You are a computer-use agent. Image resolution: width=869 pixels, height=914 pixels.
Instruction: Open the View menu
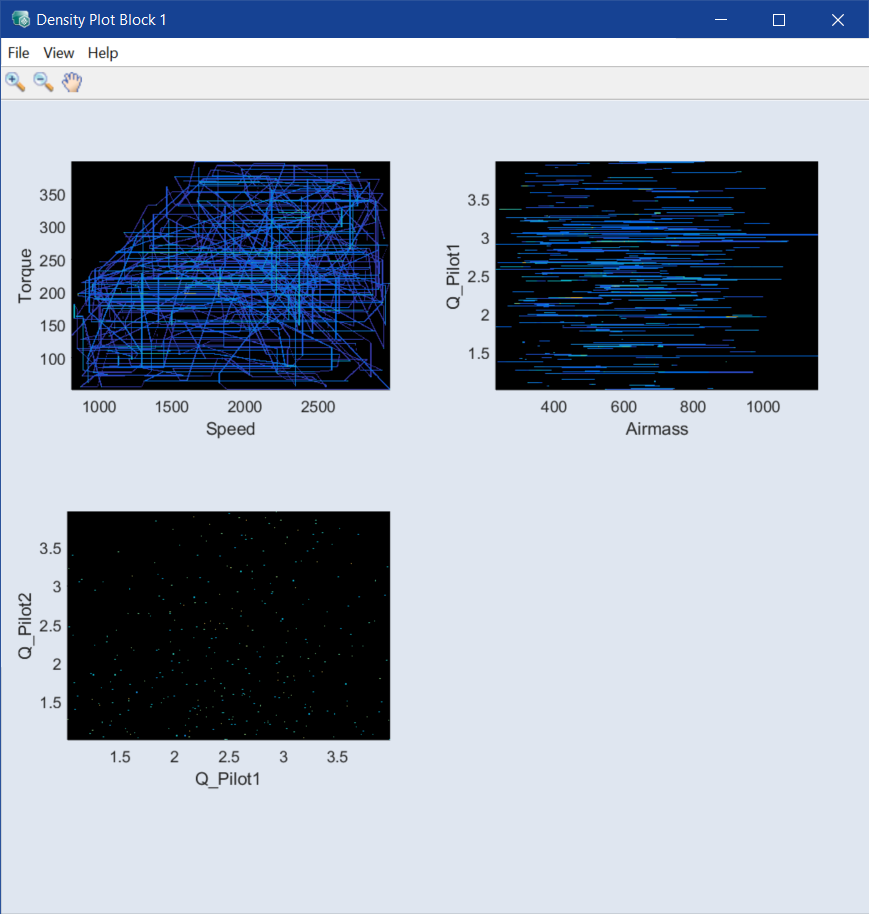click(x=58, y=53)
